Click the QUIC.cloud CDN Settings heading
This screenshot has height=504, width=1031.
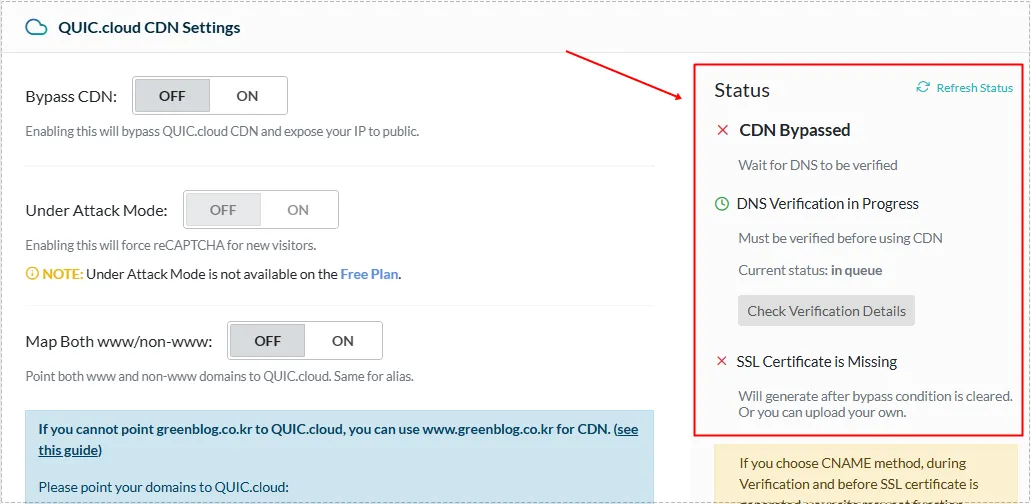[x=149, y=28]
